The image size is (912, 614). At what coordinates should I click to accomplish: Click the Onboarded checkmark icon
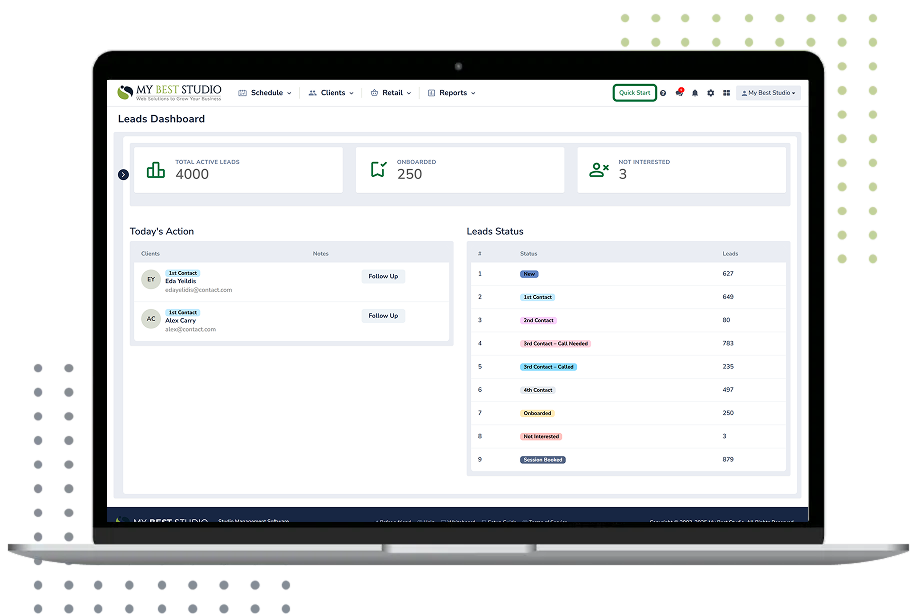[x=378, y=170]
